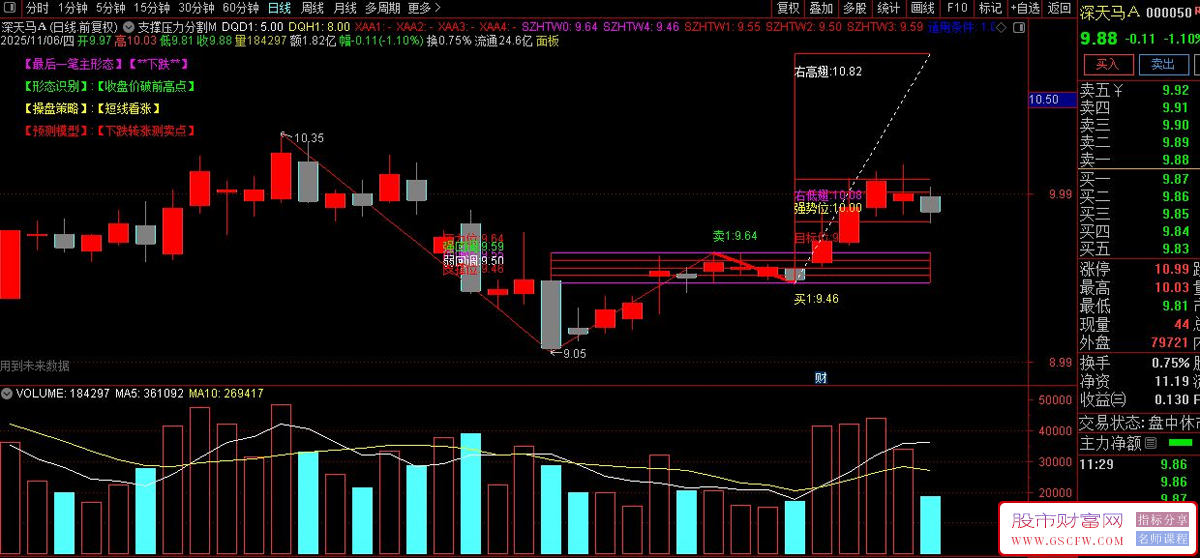Click the 买一 price 9.87
1200x558 pixels.
click(x=1175, y=179)
